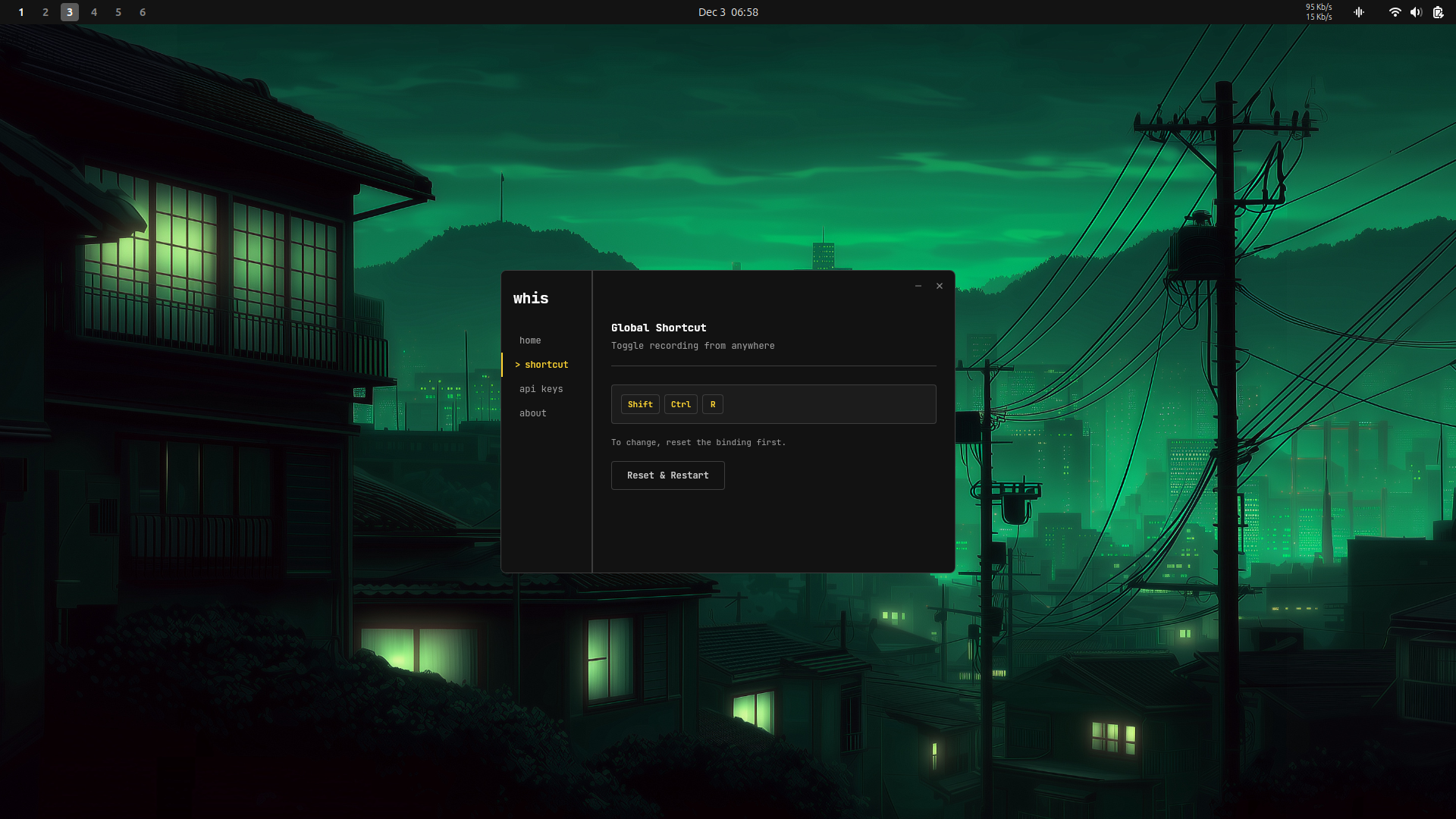Screen dimensions: 1456x819
Task: Click the volume speaker icon in the tray
Action: (1416, 12)
